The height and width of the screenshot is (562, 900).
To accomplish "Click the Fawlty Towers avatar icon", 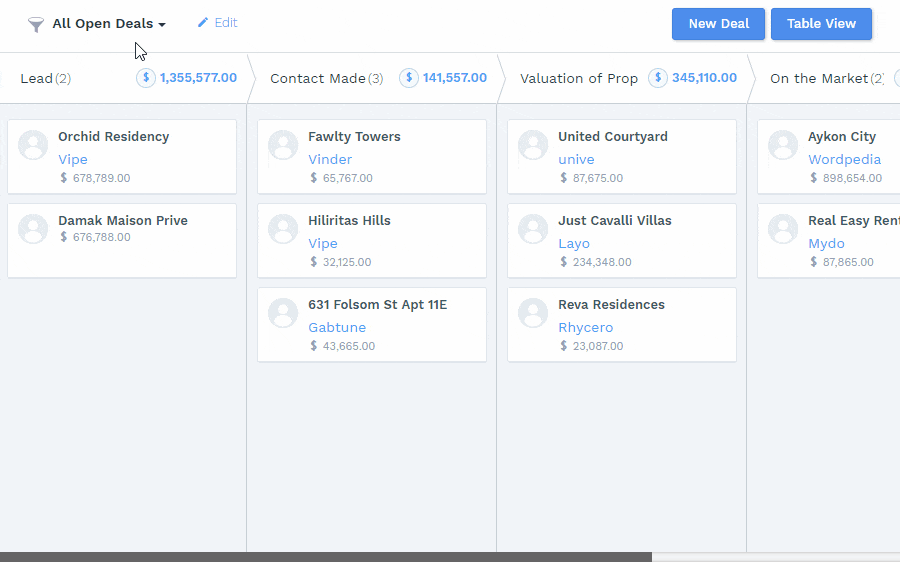I will click(x=283, y=145).
